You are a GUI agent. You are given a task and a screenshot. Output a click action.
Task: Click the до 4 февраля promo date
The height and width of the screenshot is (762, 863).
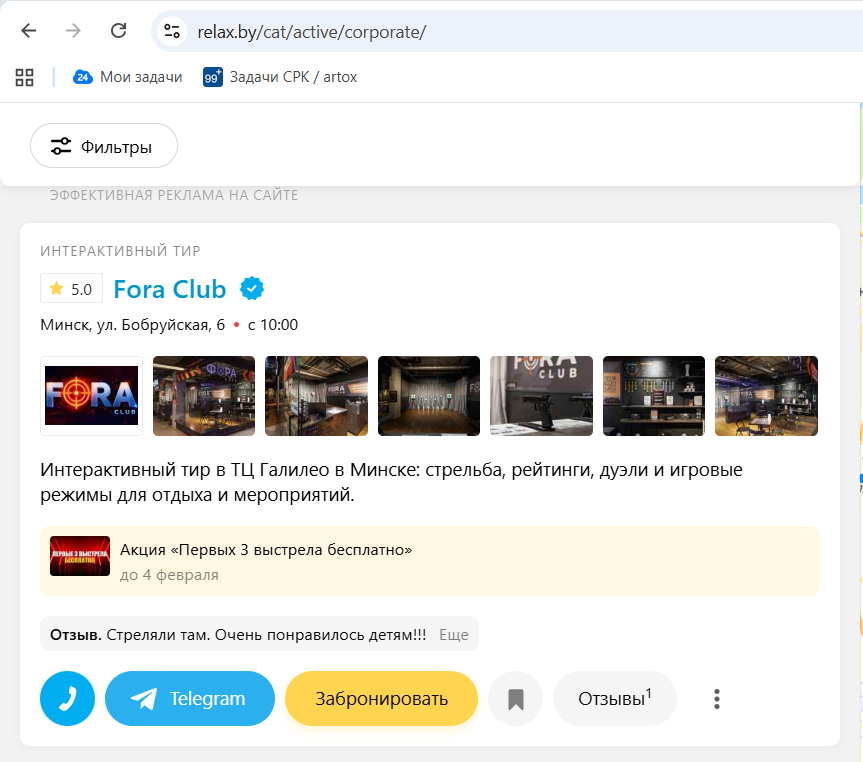169,575
